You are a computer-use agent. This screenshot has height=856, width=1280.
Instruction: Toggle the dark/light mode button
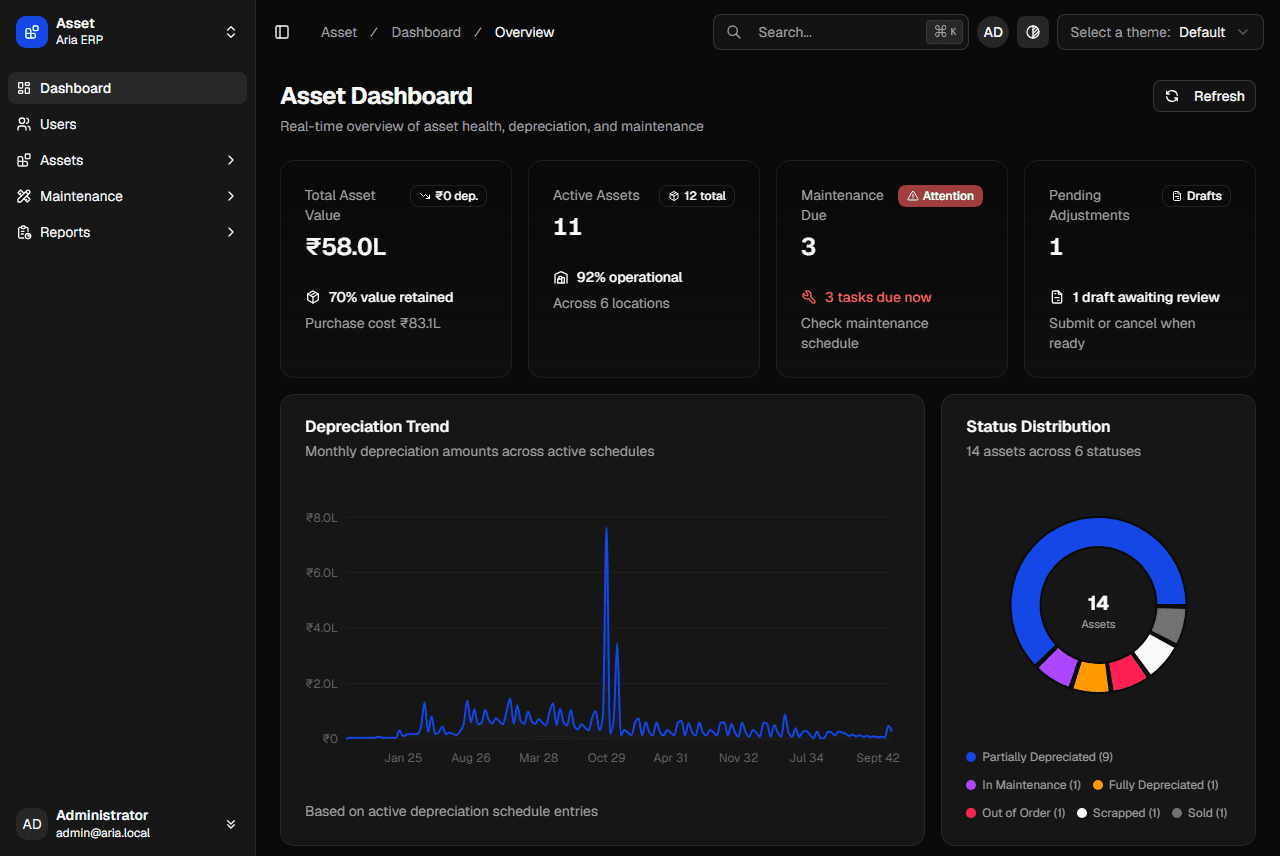(x=1033, y=32)
